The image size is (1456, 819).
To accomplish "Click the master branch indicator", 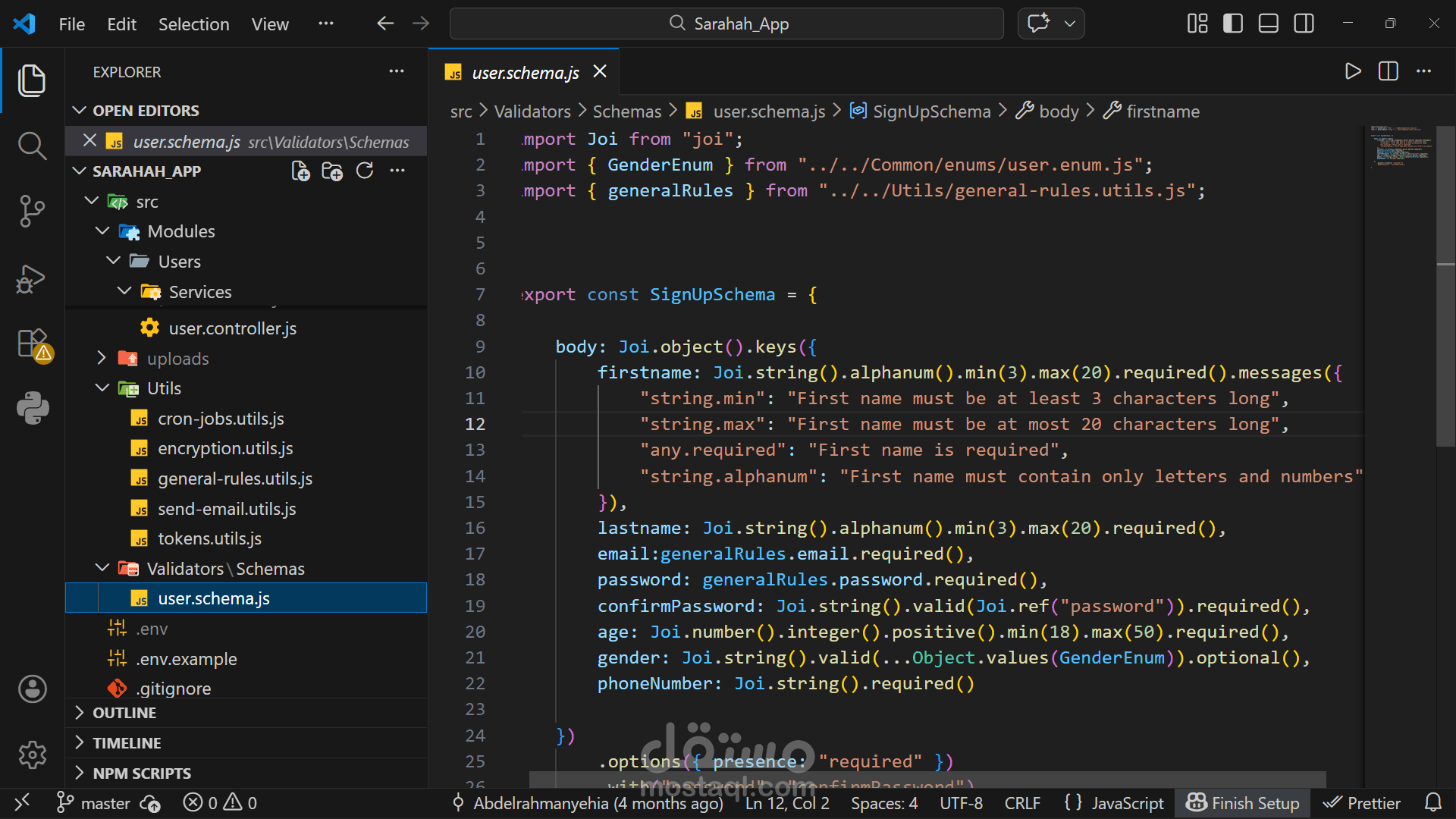I will click(x=95, y=803).
